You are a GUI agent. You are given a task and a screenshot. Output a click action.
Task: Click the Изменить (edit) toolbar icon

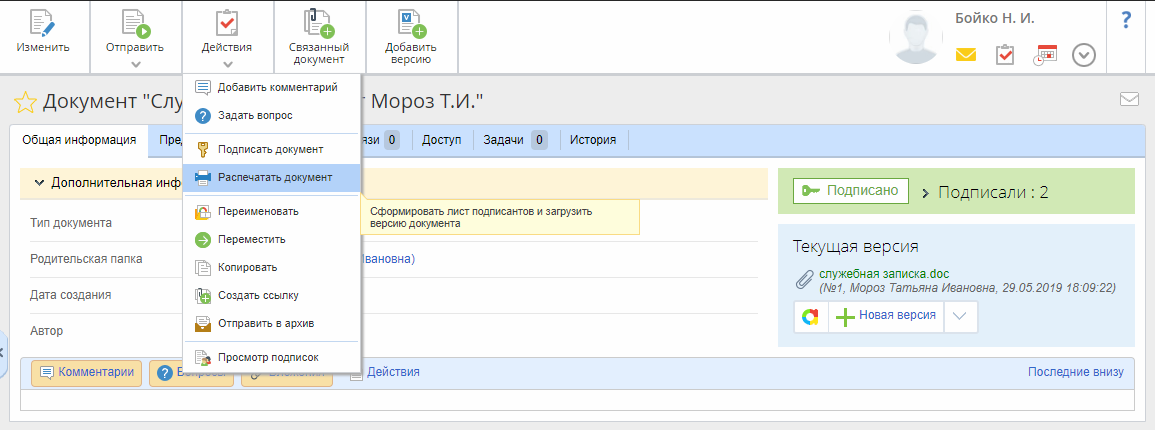tap(43, 24)
